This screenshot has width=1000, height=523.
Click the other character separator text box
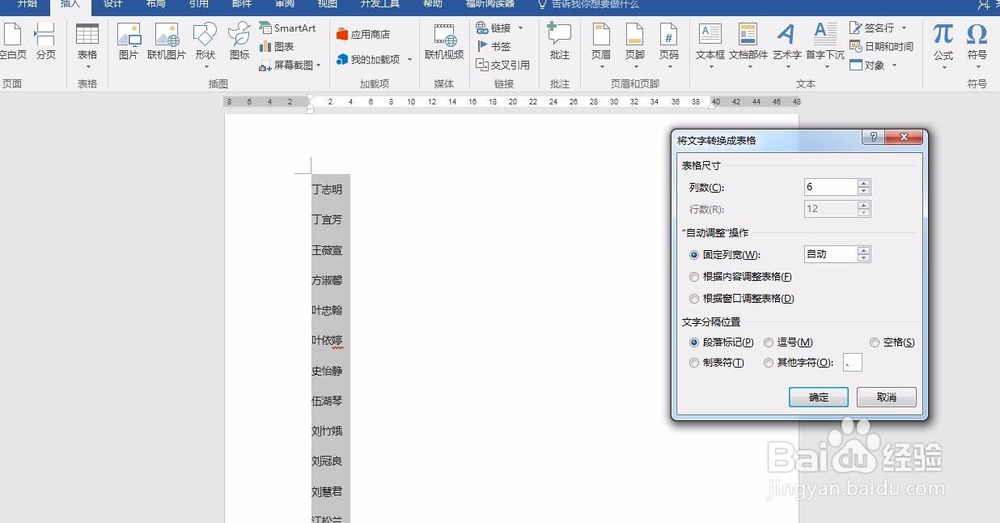853,363
